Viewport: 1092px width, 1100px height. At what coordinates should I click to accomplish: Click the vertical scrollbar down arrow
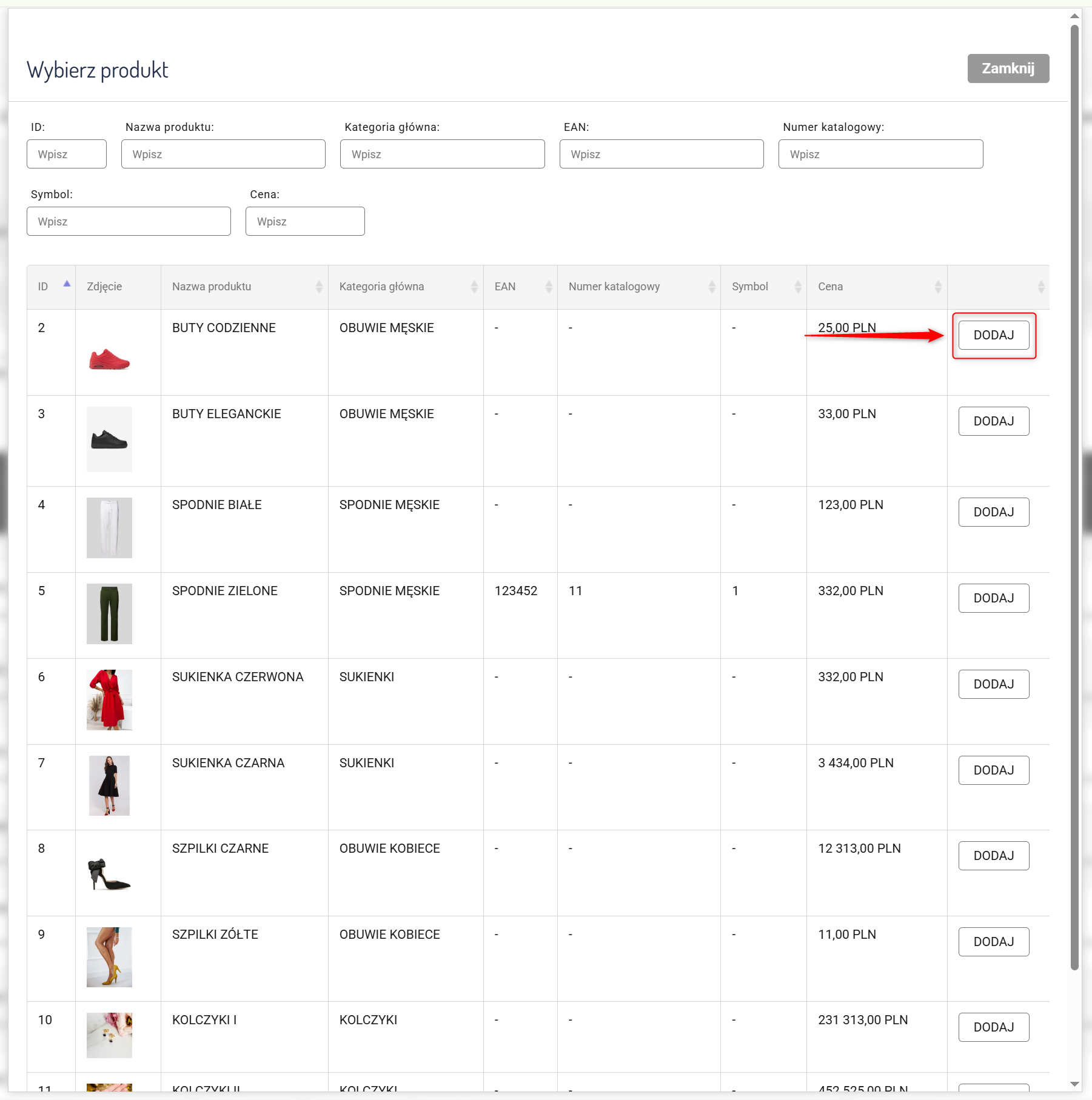(x=1074, y=1084)
